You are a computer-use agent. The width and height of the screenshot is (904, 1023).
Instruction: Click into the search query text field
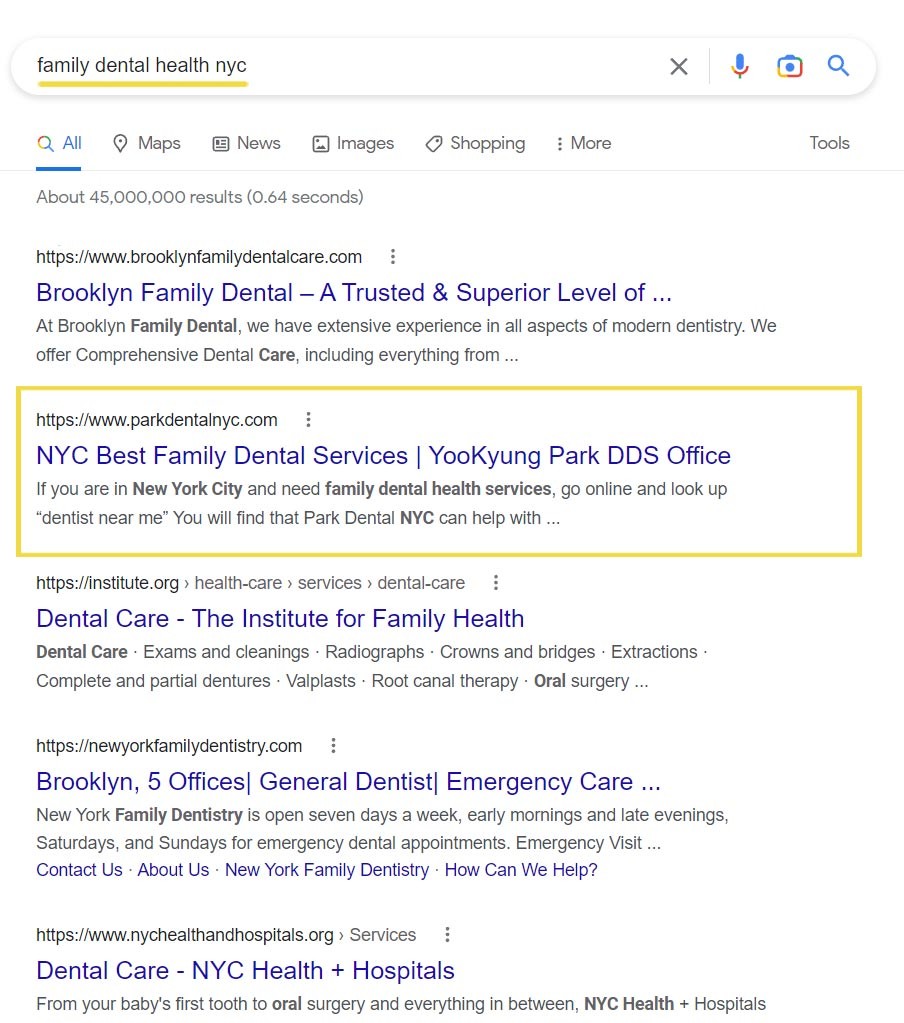tap(400, 67)
